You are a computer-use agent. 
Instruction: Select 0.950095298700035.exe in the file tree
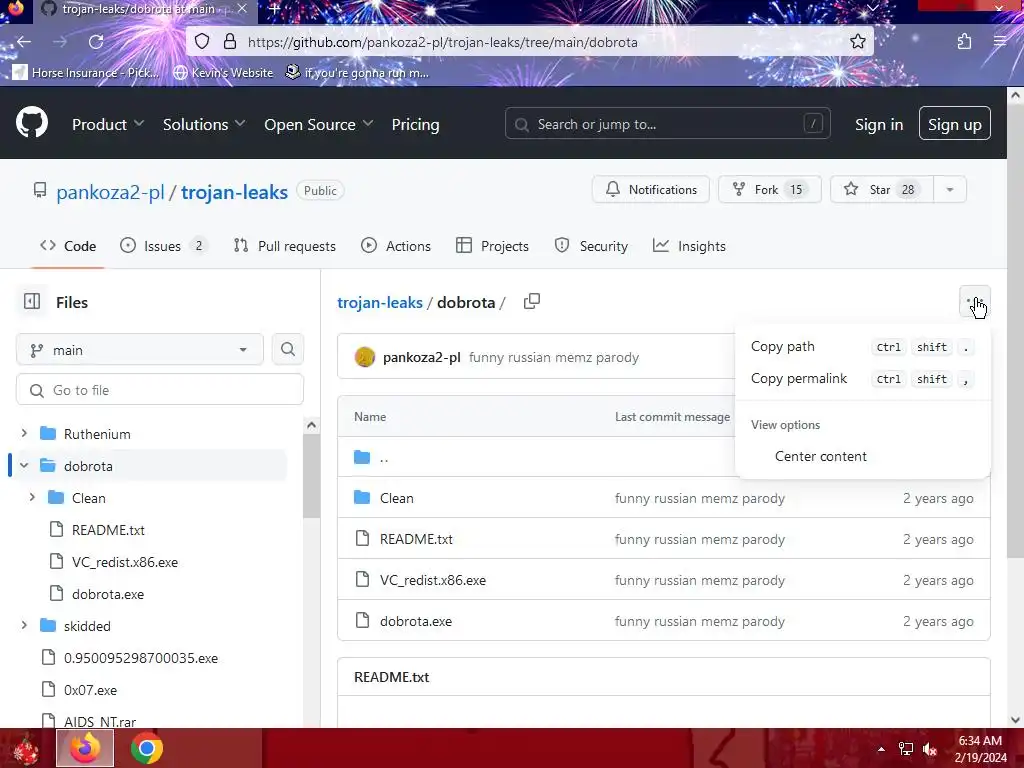point(140,658)
